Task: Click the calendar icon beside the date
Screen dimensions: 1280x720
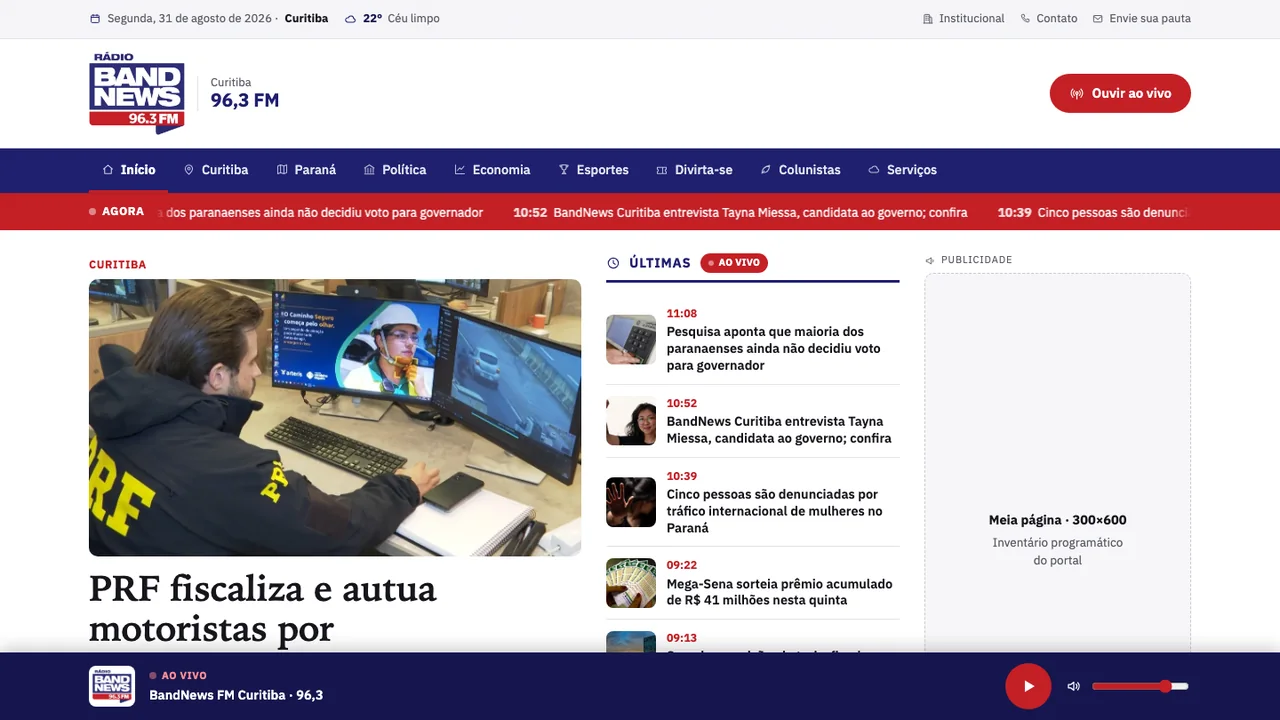Action: 95,19
